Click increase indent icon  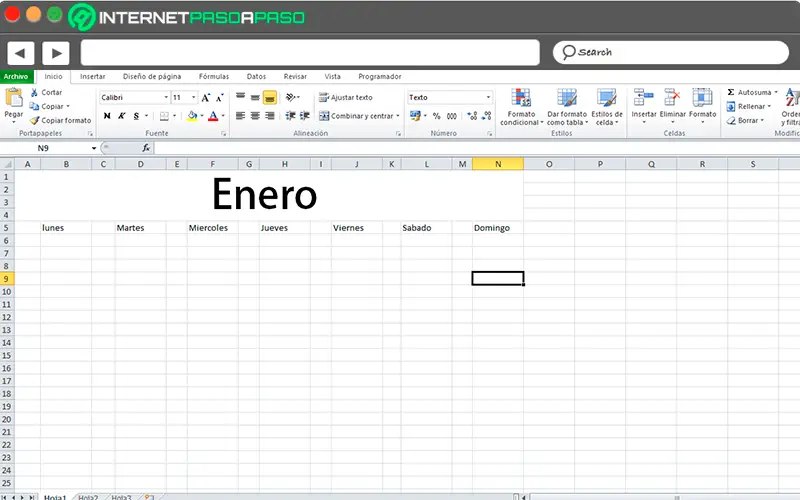tap(305, 116)
